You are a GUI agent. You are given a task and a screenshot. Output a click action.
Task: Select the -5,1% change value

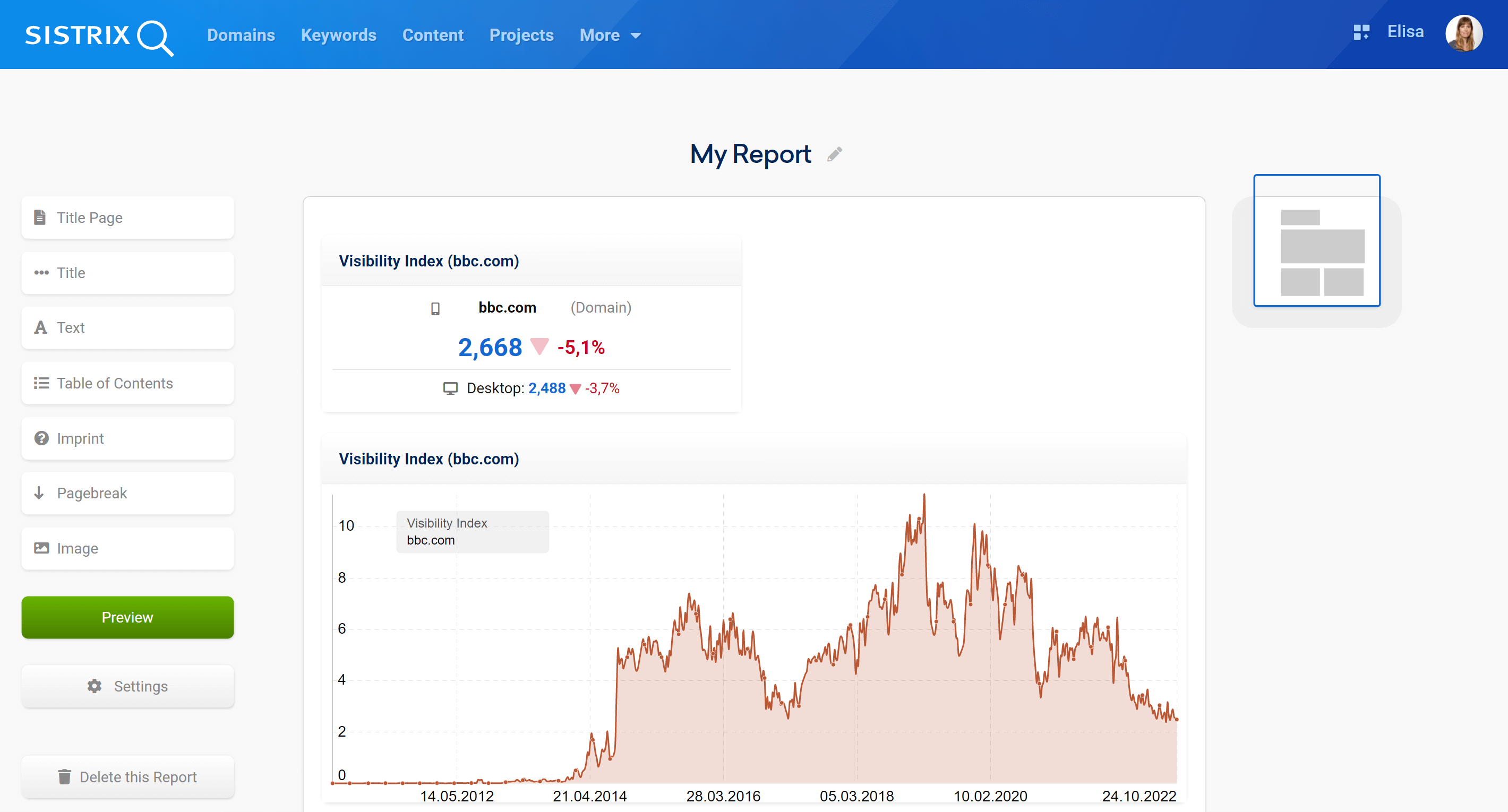coord(581,348)
